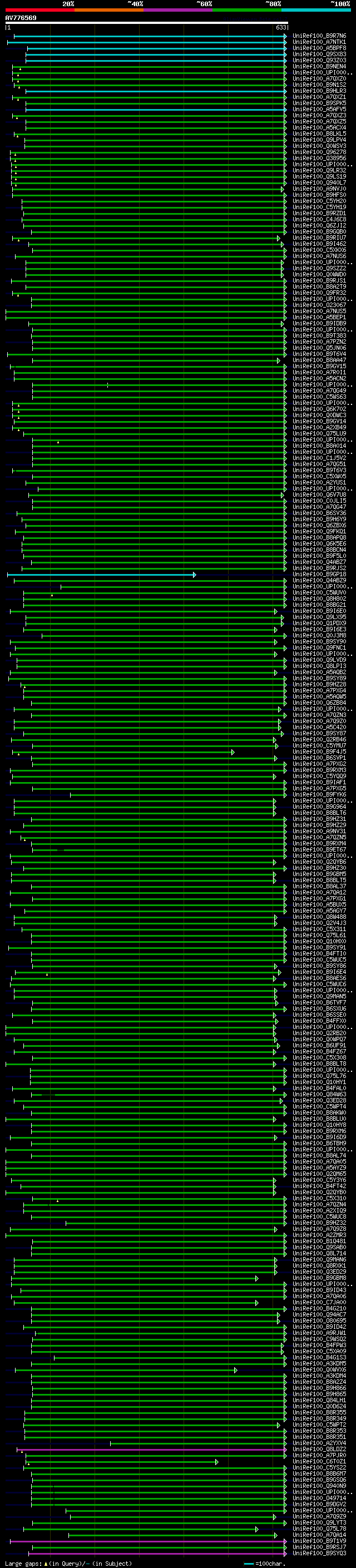Click the green ~80% identity legend segment

(x=246, y=10)
